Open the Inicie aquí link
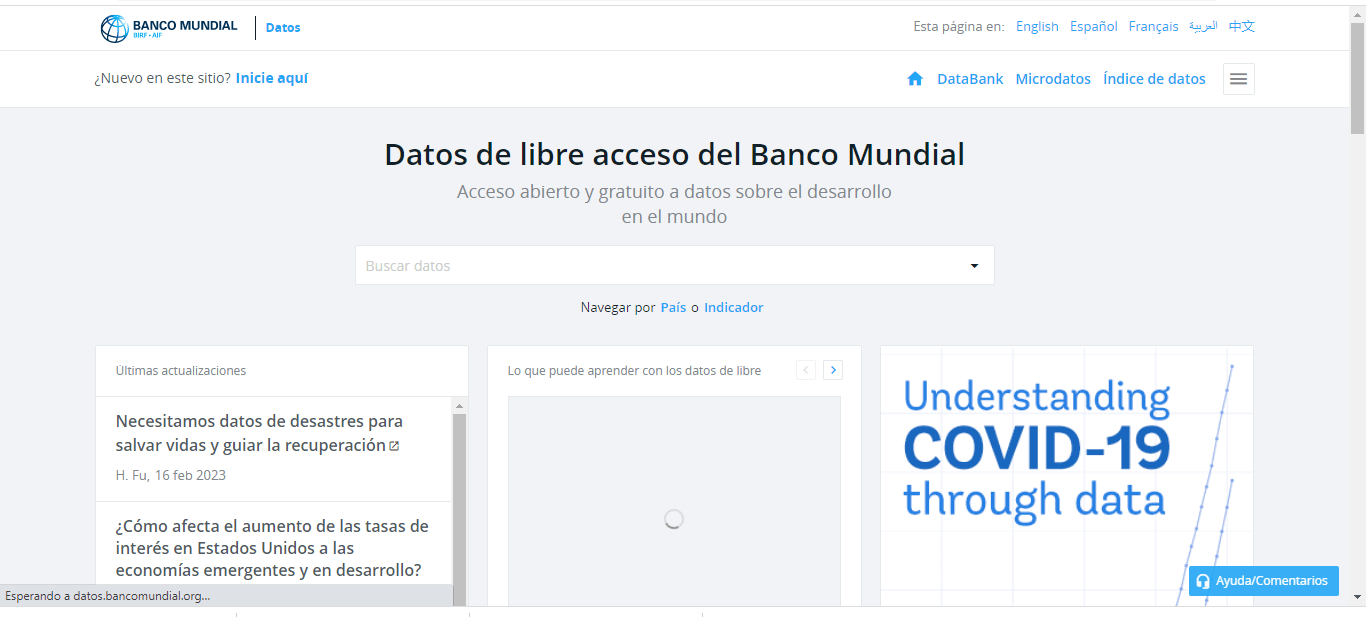 click(272, 78)
